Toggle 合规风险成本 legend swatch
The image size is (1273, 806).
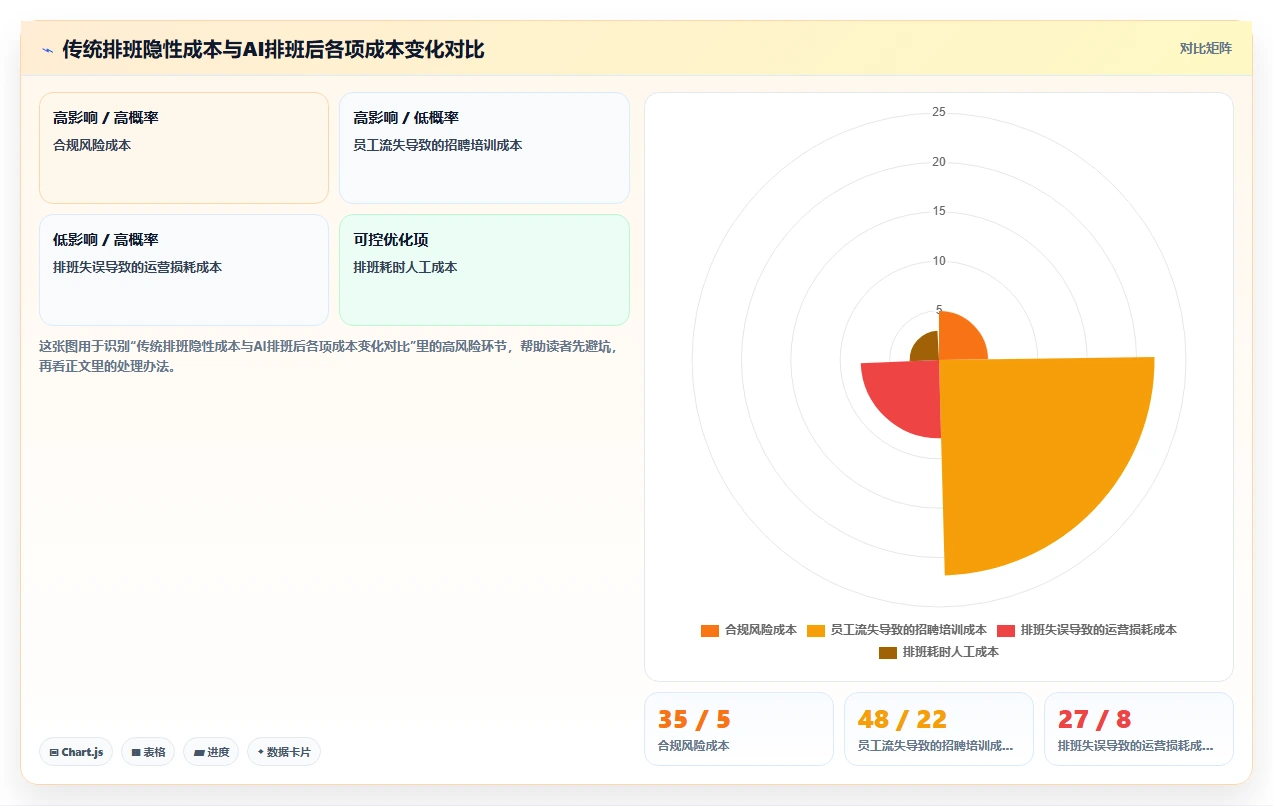click(710, 630)
